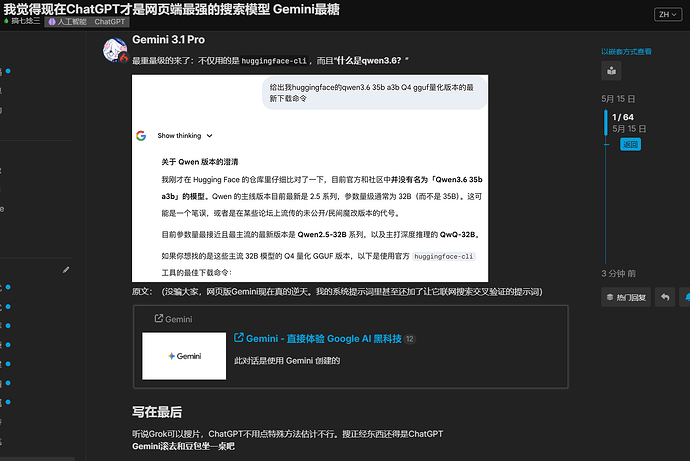Click the green droplet icon beside 搞七捻三
The width and height of the screenshot is (690, 461).
6,21
